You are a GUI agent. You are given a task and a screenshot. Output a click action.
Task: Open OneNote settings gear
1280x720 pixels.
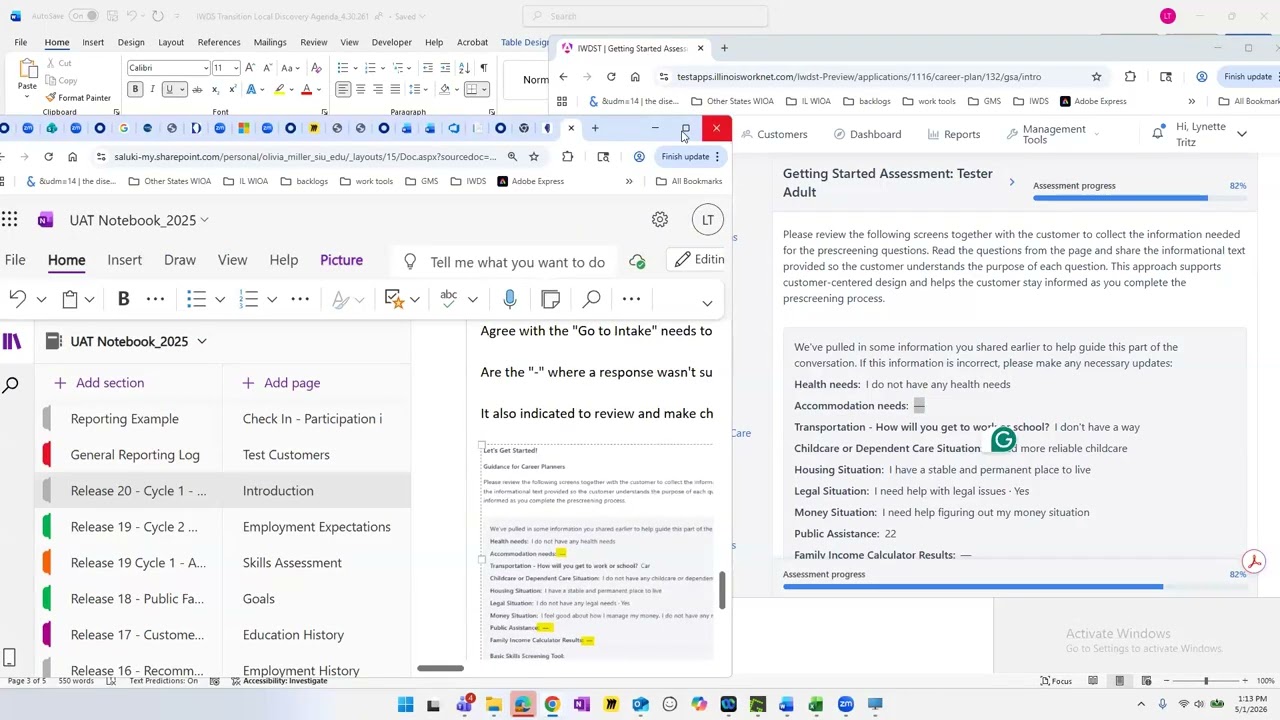pos(660,220)
